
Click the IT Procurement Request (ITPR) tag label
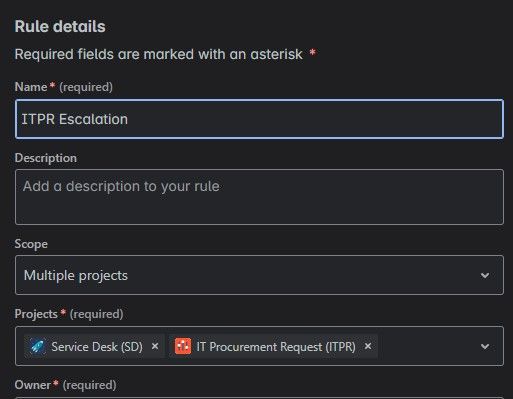pos(276,347)
